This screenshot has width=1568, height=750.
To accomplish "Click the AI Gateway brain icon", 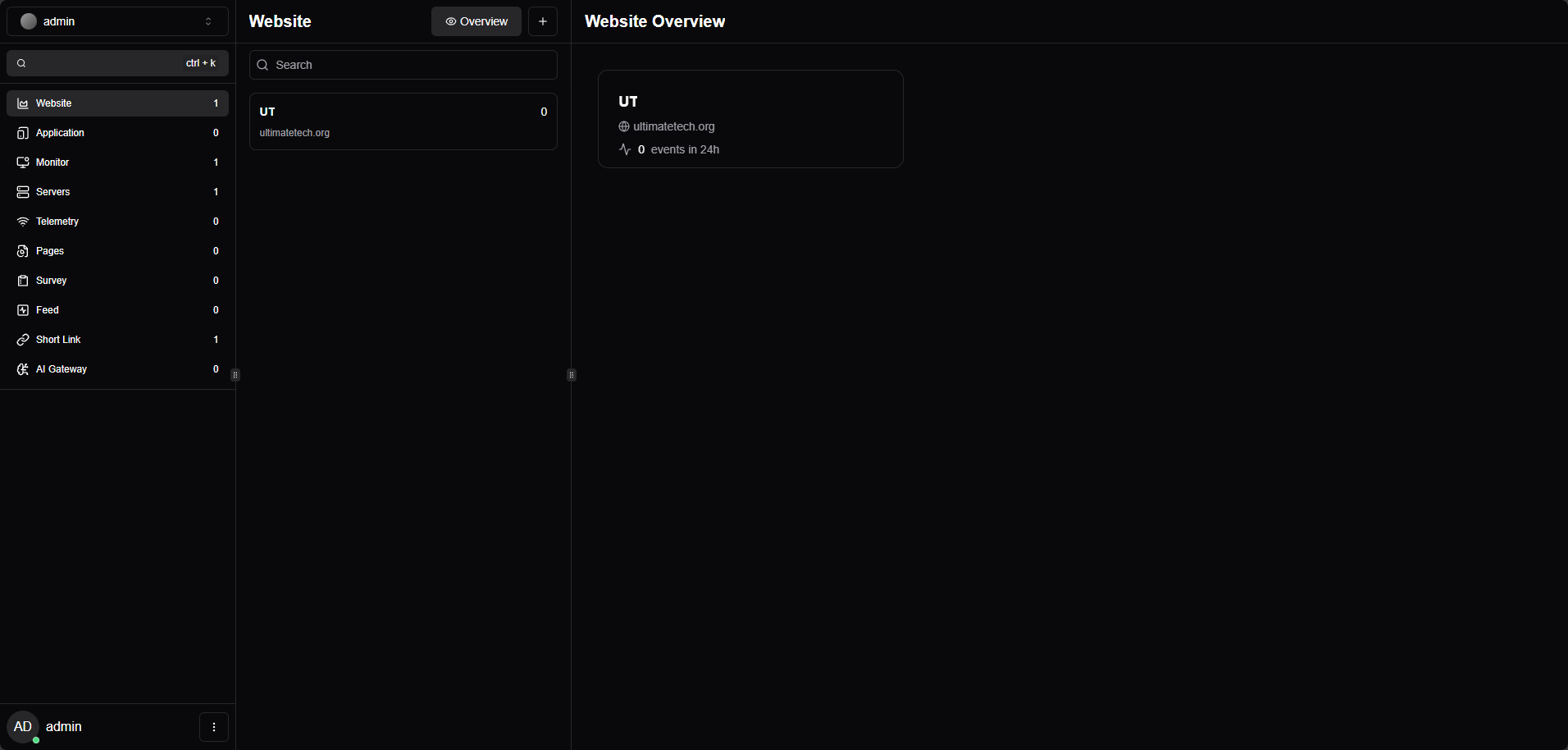I will point(23,369).
